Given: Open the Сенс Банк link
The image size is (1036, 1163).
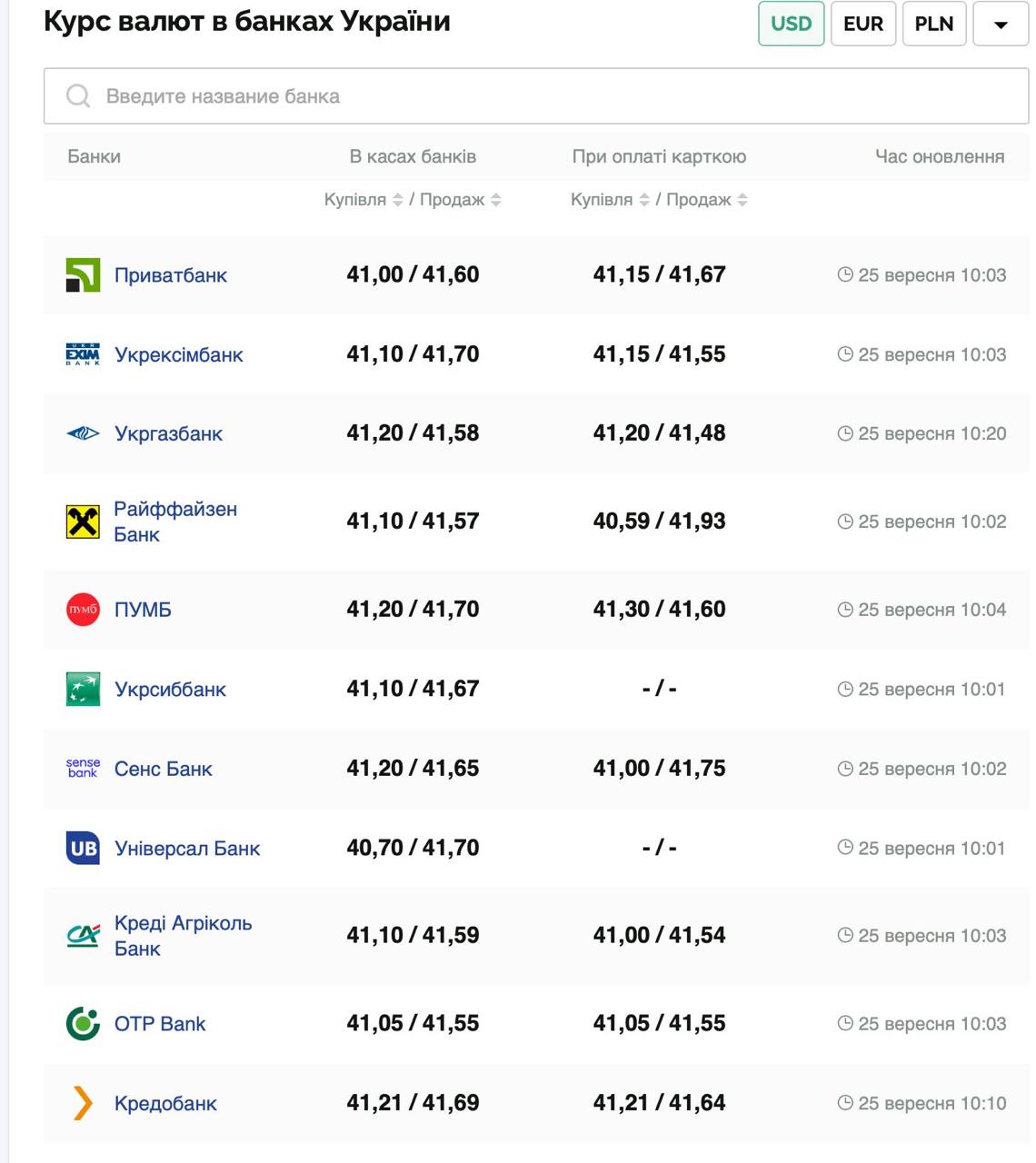Looking at the screenshot, I should pos(163,769).
